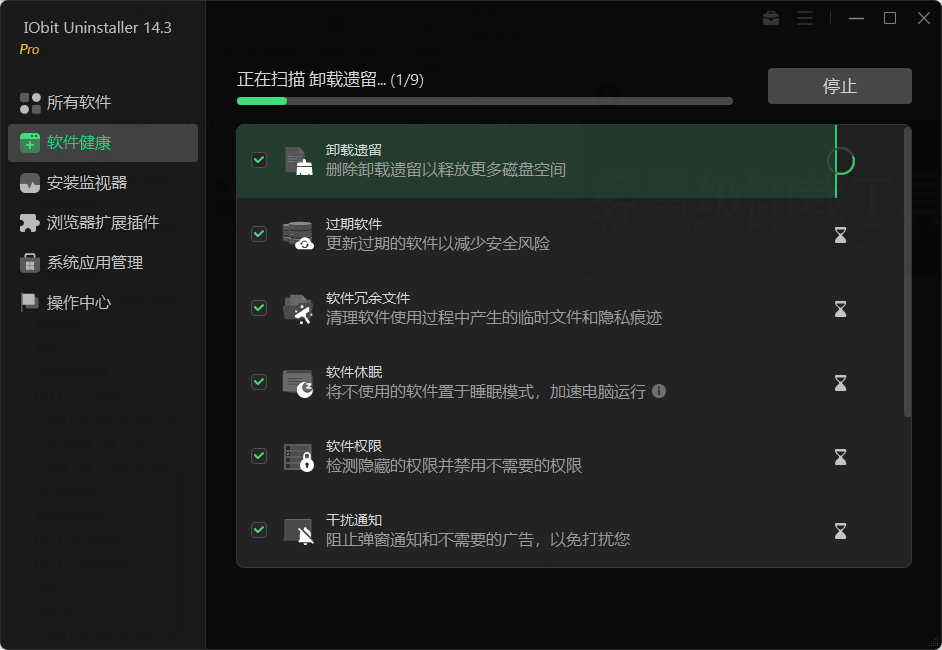This screenshot has width=942, height=650.
Task: Click 更新过期的软件以减少安全风险 description
Action: [438, 243]
